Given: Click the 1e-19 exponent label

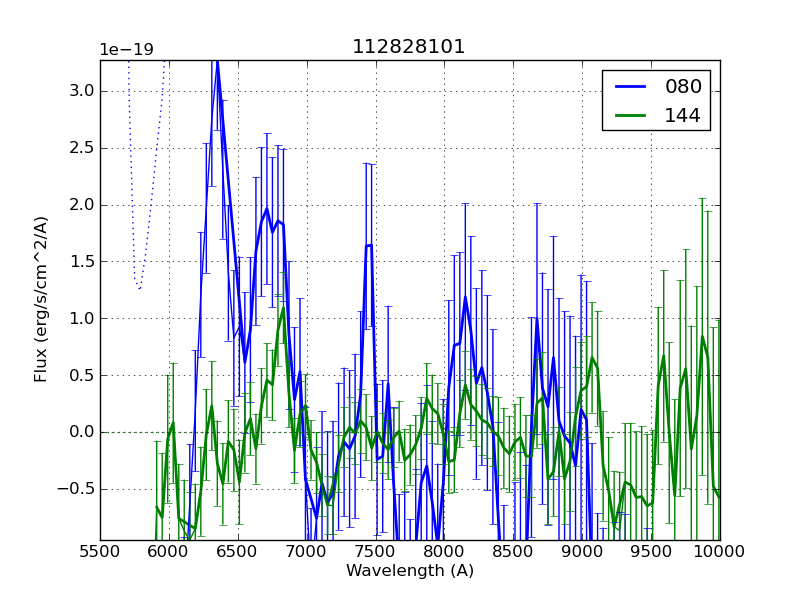Looking at the screenshot, I should 126,50.
